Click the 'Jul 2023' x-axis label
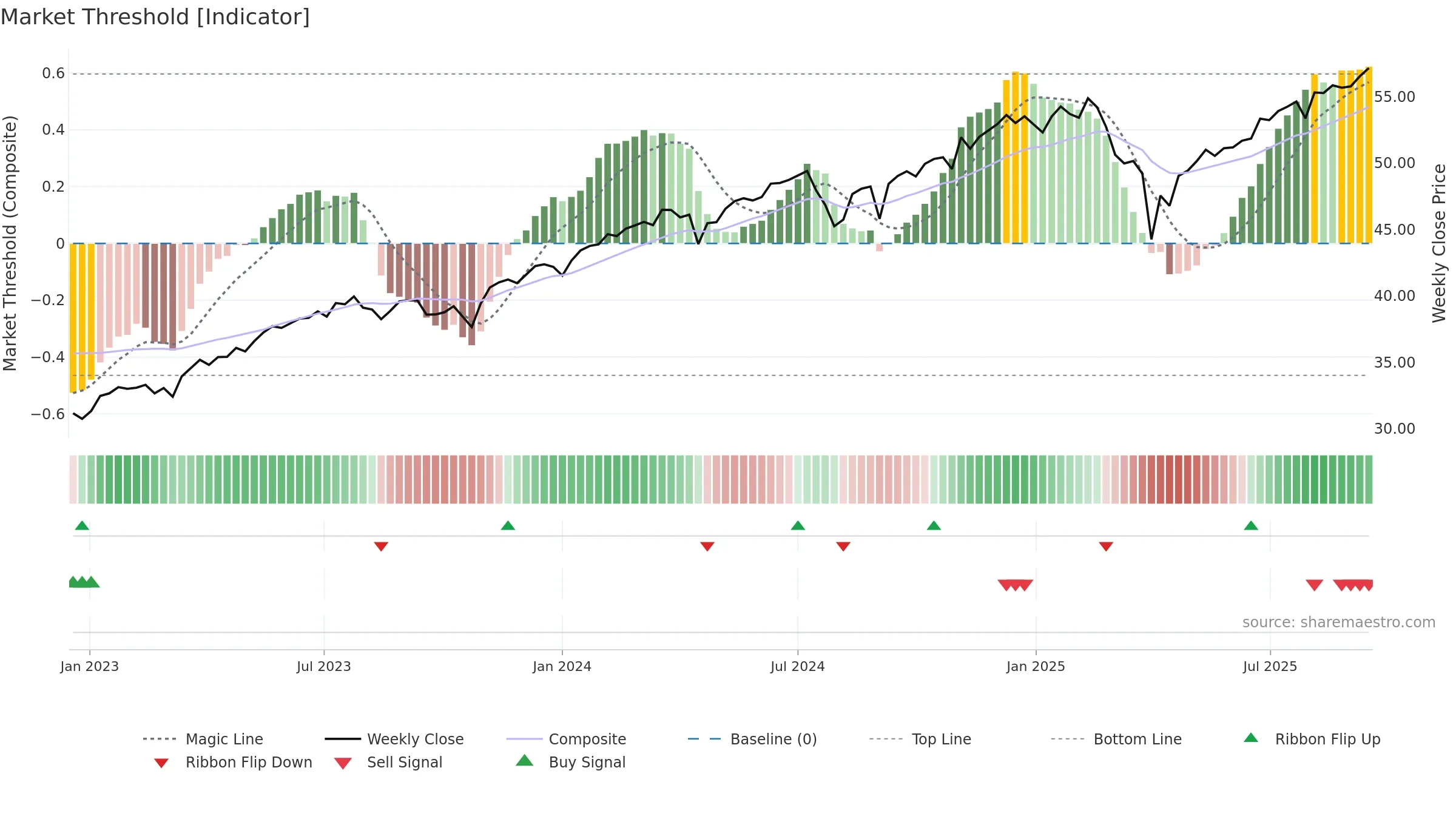The height and width of the screenshot is (819, 1456). point(324,667)
